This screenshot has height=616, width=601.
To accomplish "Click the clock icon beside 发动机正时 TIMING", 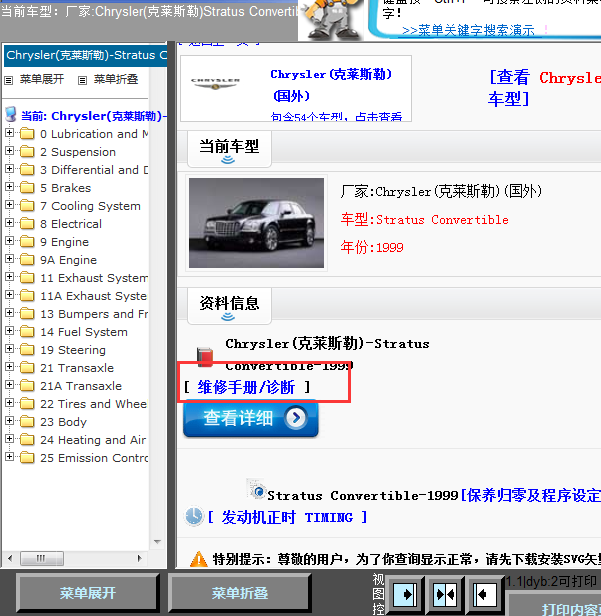I will 194,516.
